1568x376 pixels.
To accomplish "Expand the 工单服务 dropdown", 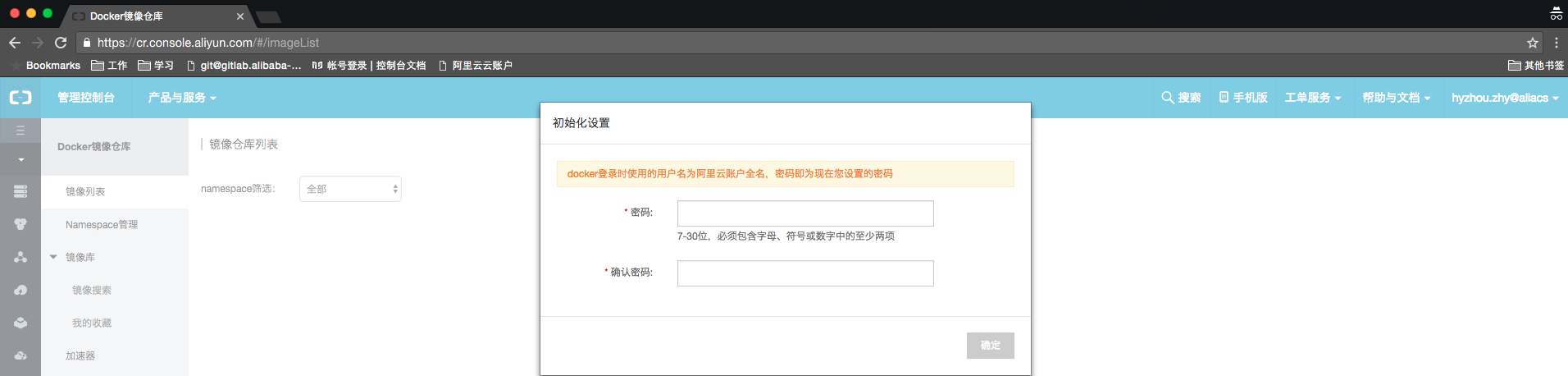I will [1313, 98].
